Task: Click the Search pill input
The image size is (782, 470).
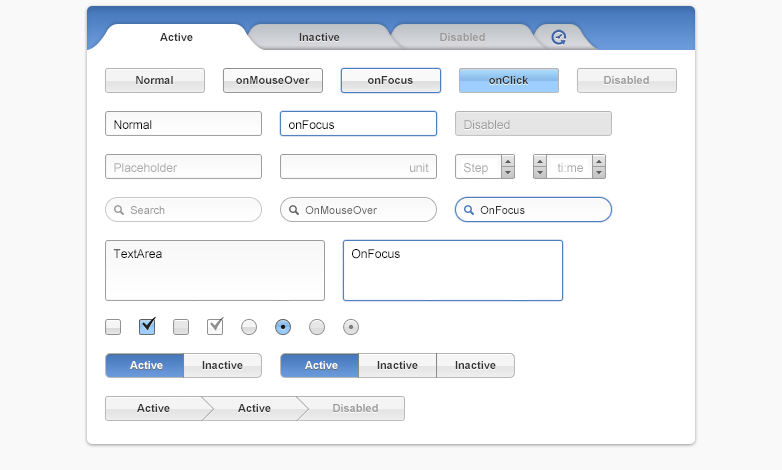Action: [x=184, y=210]
